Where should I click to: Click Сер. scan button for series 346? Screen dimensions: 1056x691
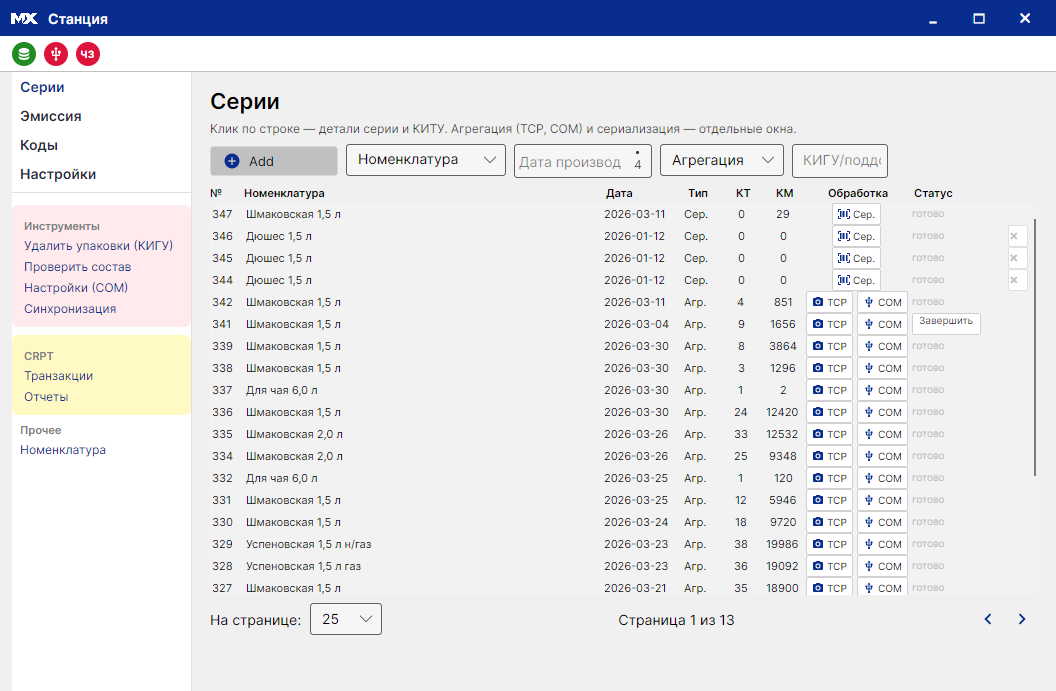pos(856,236)
